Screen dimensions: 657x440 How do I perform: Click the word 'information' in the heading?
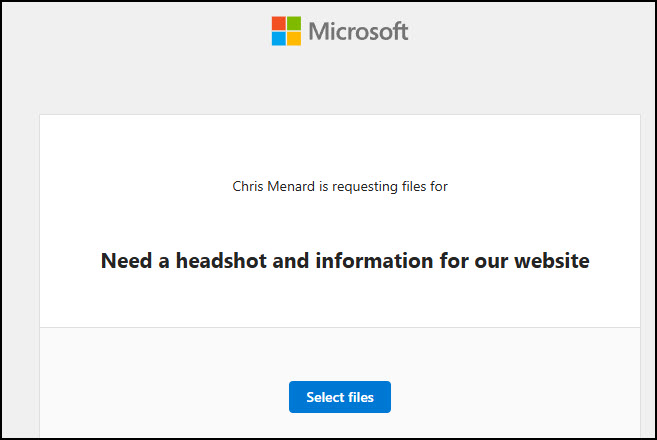[x=374, y=261]
